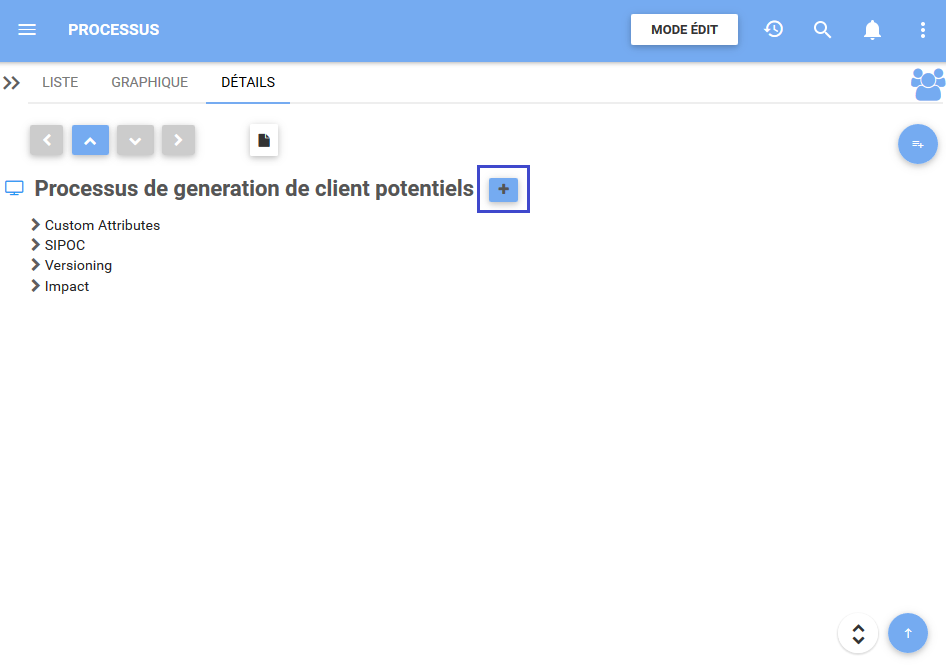Click the playlist-add round floating button
This screenshot has height=666, width=946.
[x=917, y=145]
